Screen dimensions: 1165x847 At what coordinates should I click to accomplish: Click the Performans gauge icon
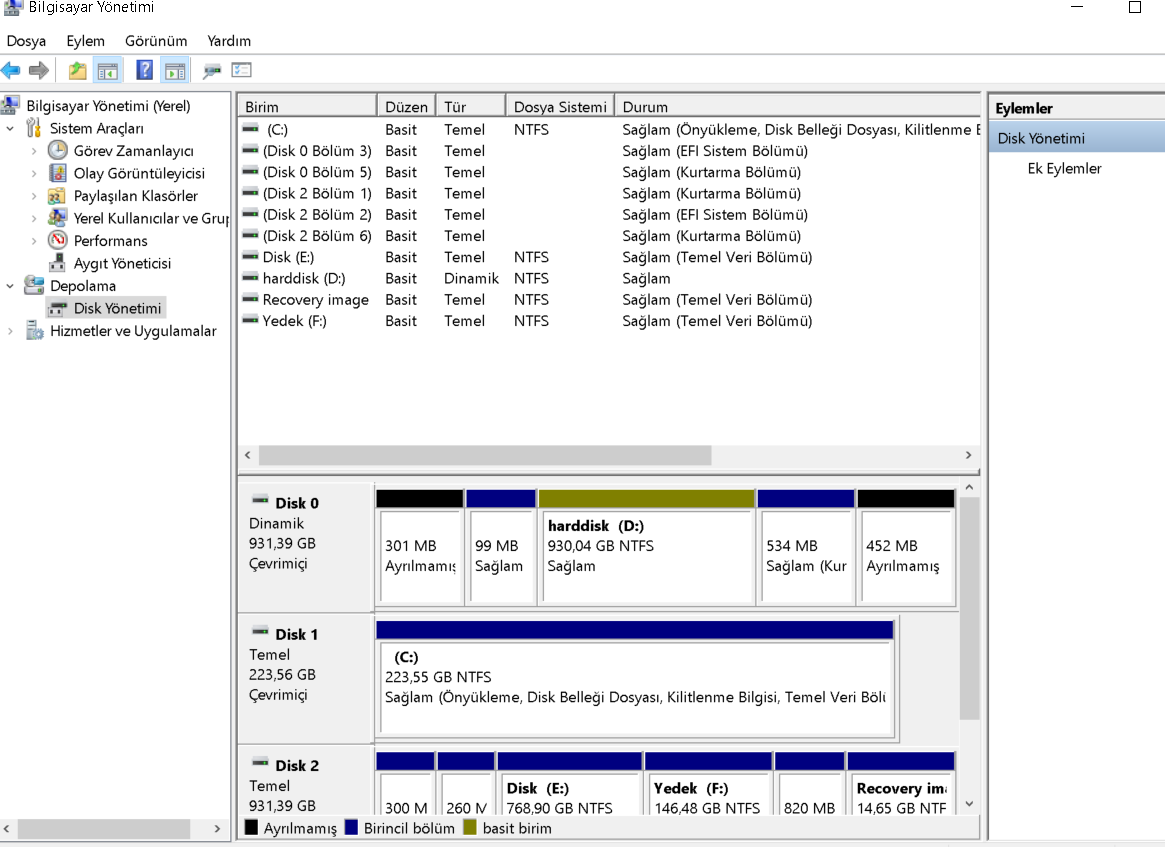[58, 240]
